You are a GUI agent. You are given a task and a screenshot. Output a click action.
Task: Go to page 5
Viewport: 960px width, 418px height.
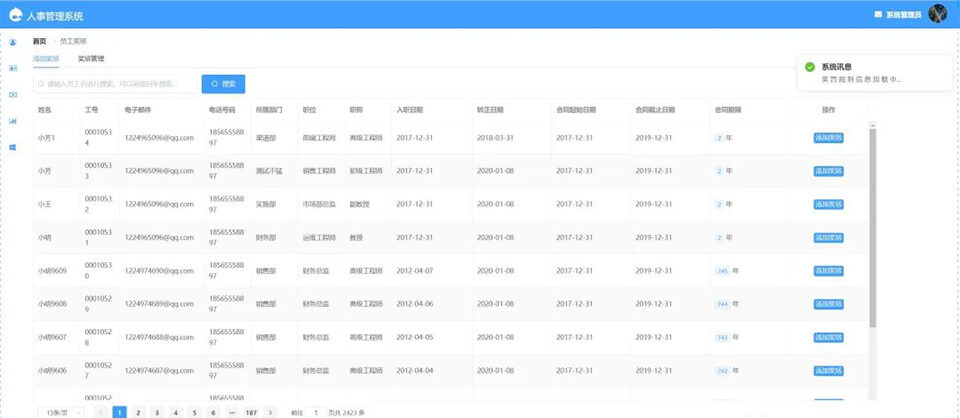194,412
